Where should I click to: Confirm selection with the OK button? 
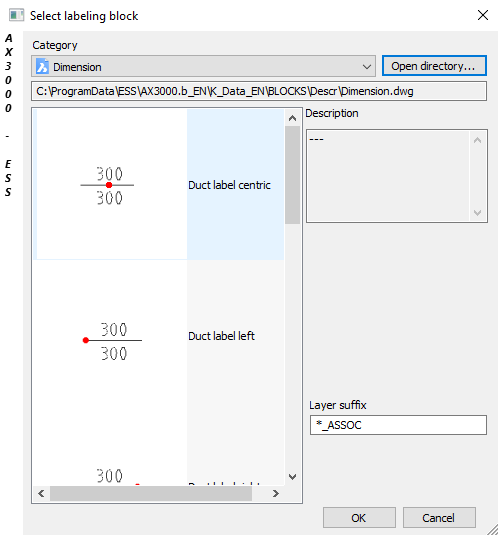point(359,518)
